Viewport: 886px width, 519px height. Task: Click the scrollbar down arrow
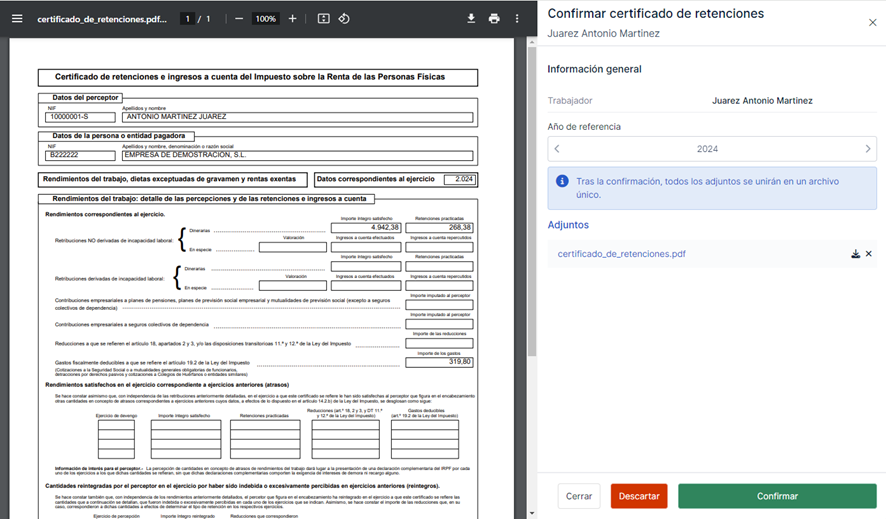[x=532, y=513]
